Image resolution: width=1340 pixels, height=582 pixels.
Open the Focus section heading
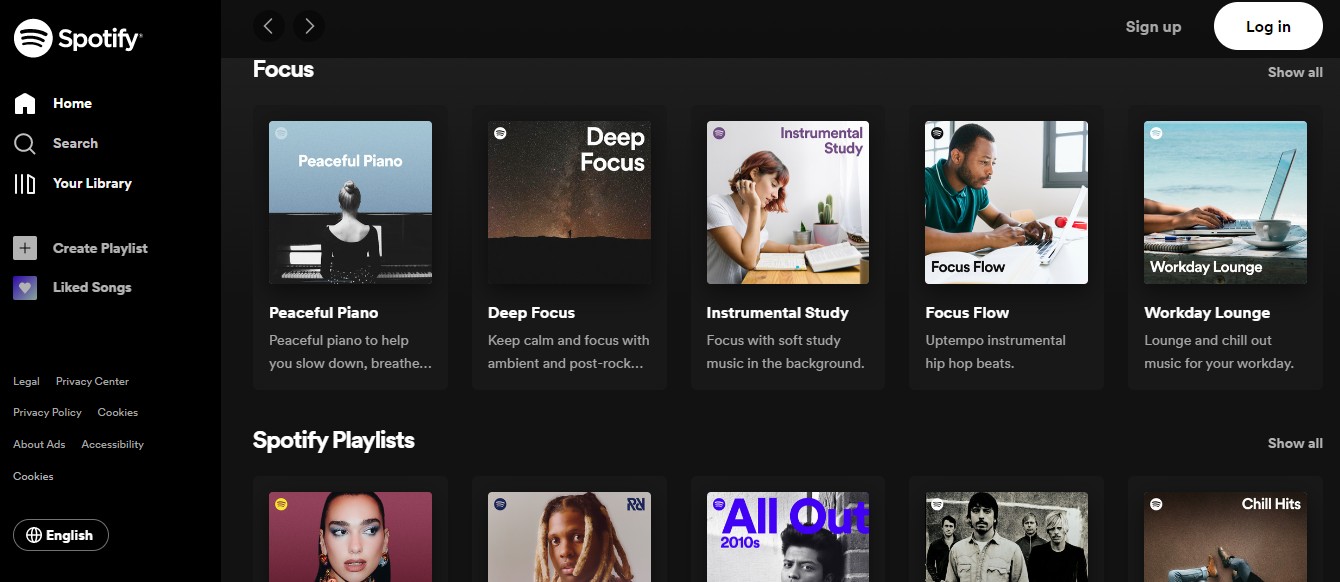click(283, 69)
